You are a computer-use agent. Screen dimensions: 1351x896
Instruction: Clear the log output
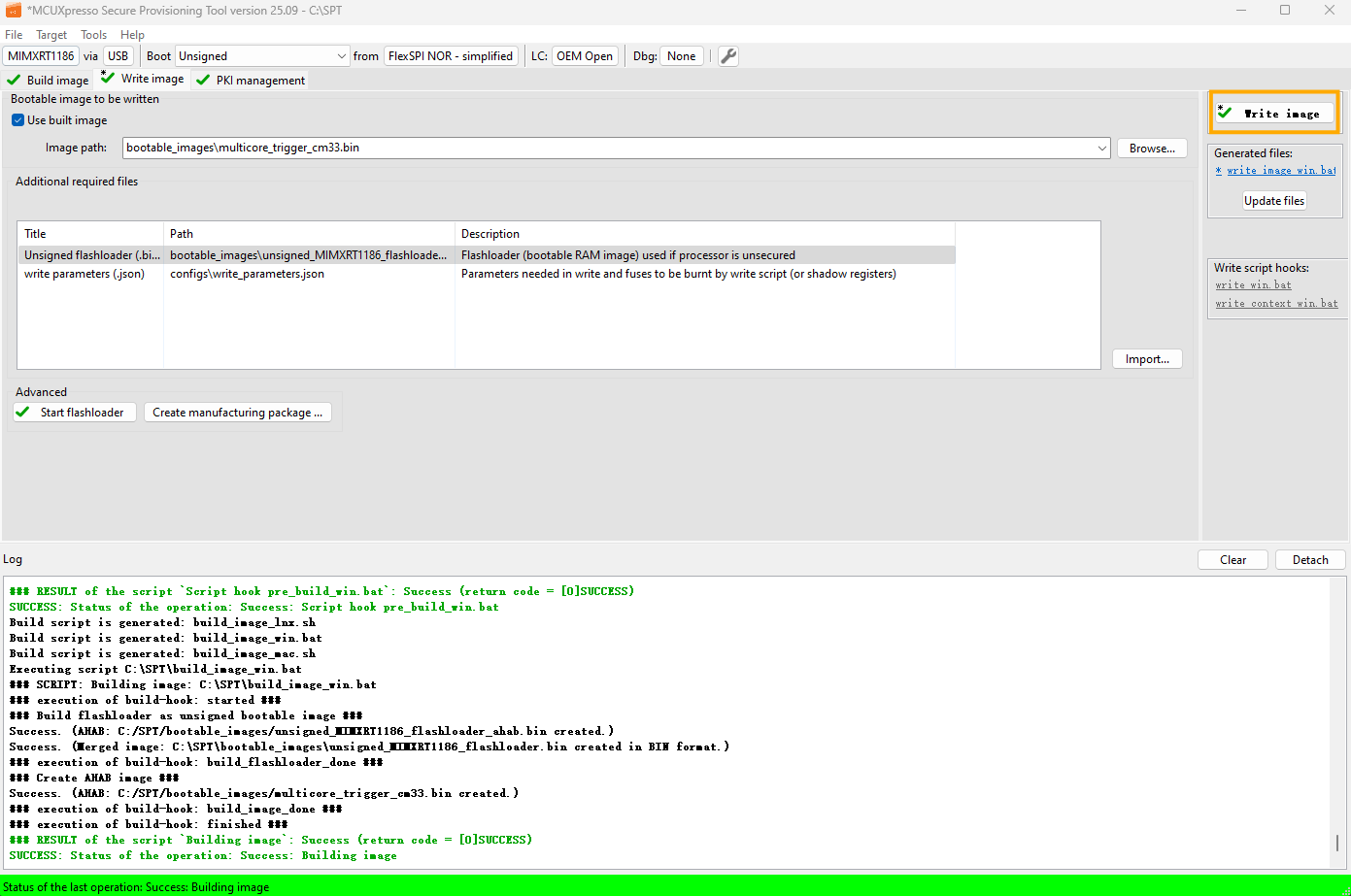click(1233, 560)
